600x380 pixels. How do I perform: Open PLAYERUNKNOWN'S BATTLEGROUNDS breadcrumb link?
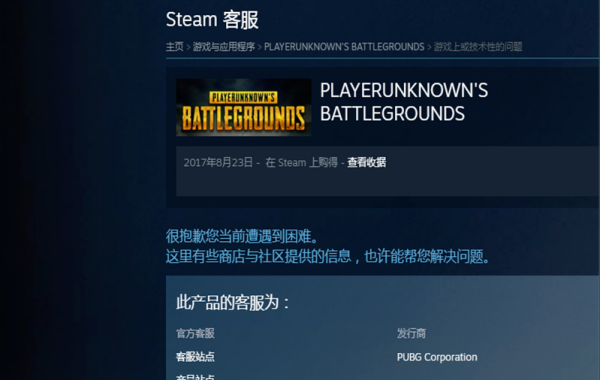pyautogui.click(x=344, y=47)
